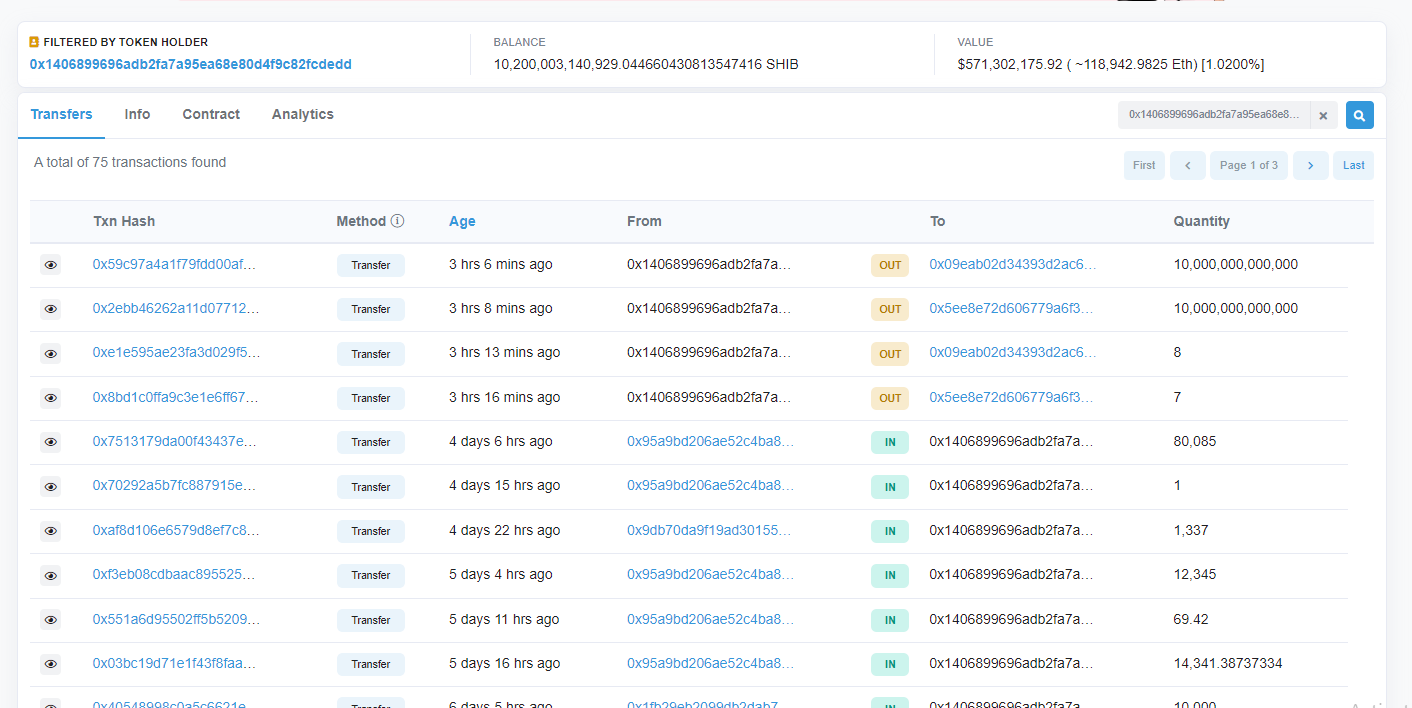Click the blue search magnifier button
This screenshot has width=1412, height=708.
coord(1359,115)
